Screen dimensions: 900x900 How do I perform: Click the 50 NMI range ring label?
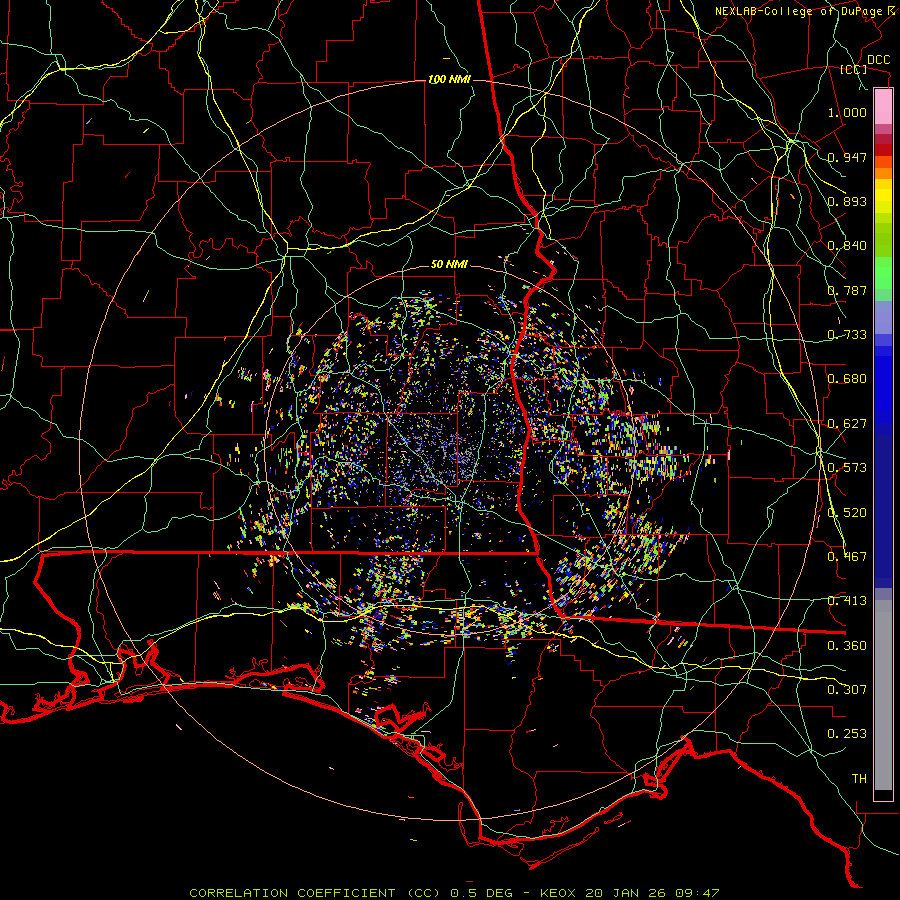point(449,264)
